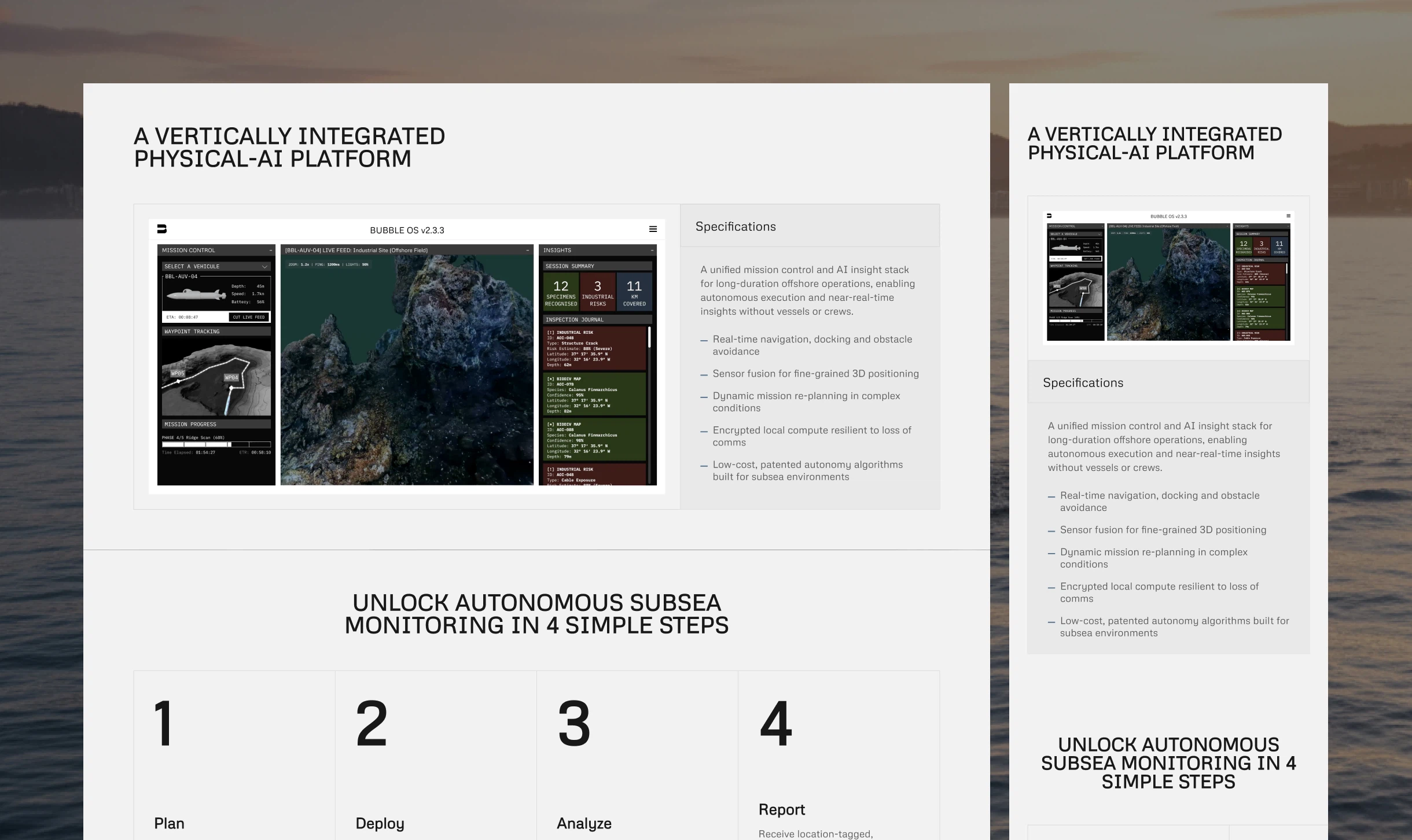Click 'Dynamic mission re-planning' bullet in wide layout
The height and width of the screenshot is (840, 1412).
click(x=800, y=401)
